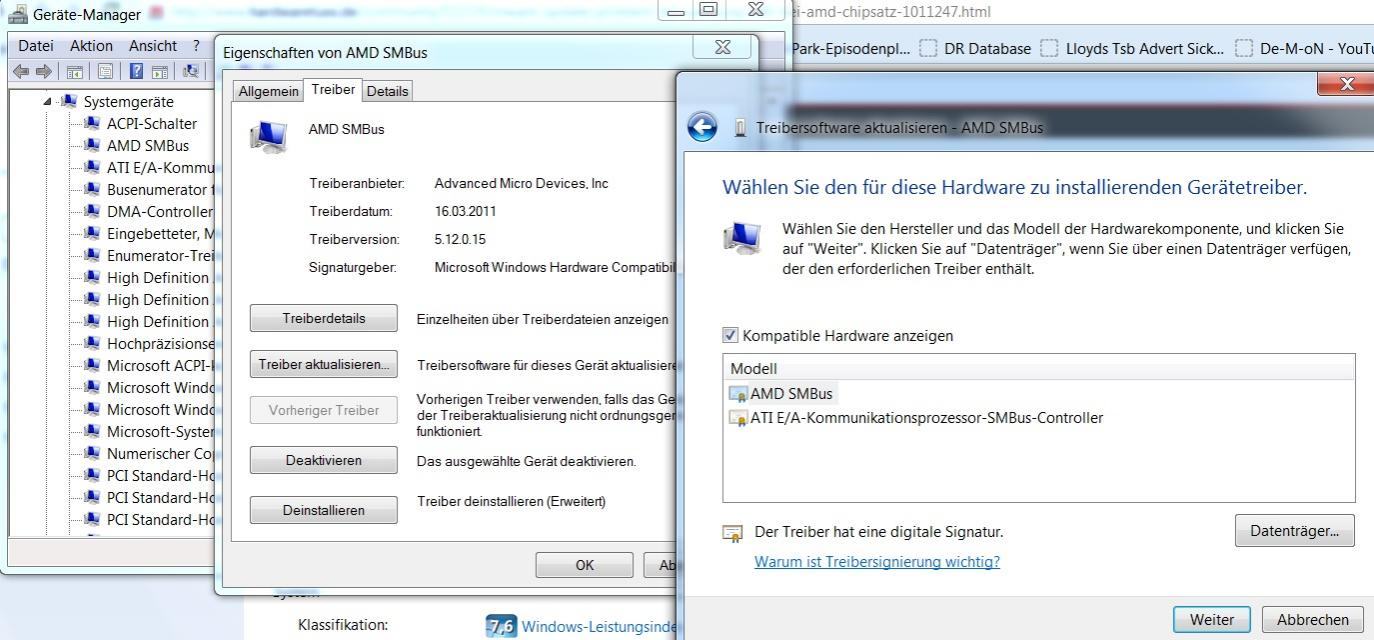Click the Systemgeräte category icon
Image resolution: width=1374 pixels, height=640 pixels.
coord(69,101)
